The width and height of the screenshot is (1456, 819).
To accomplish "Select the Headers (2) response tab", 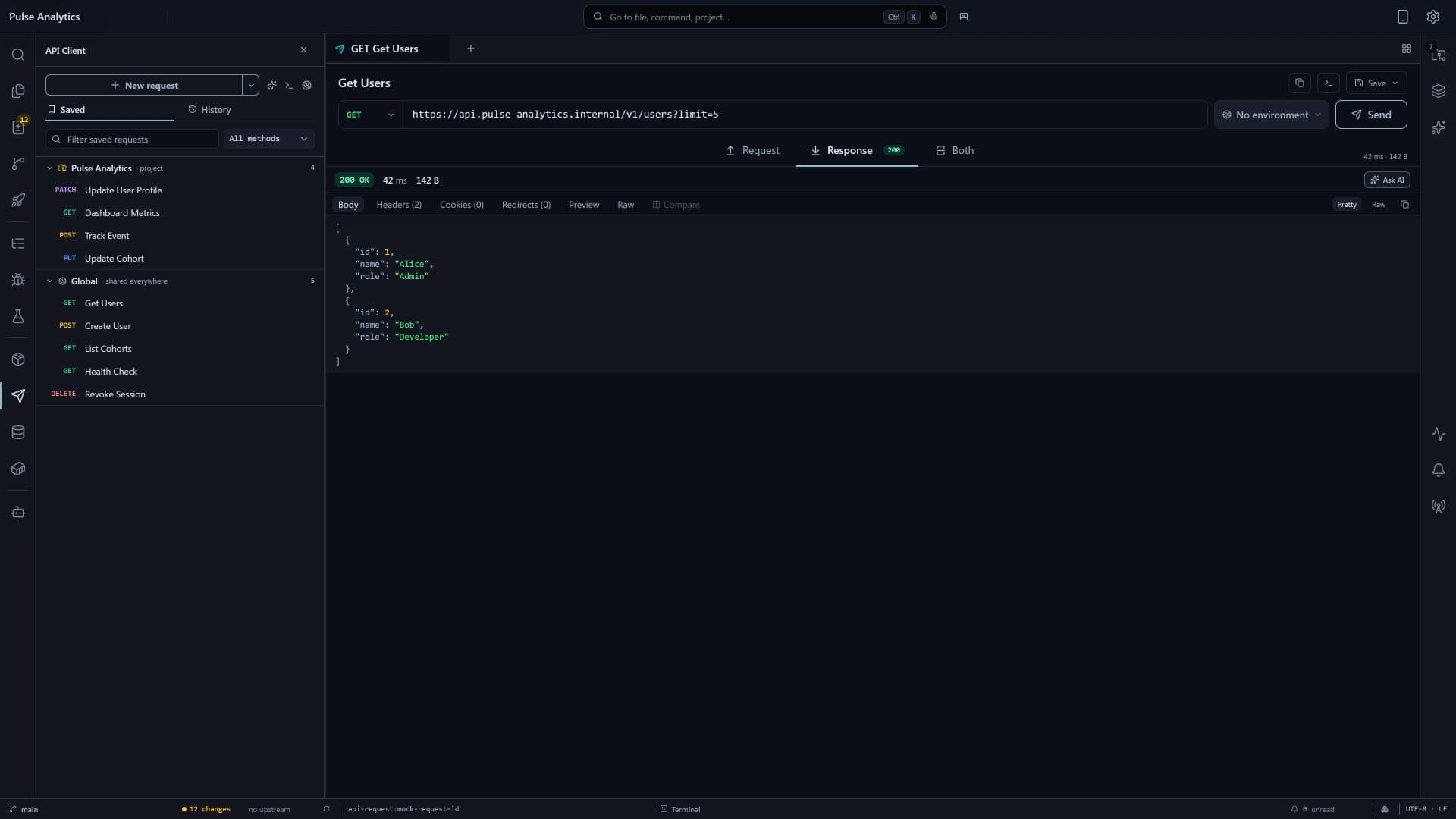I will [399, 205].
